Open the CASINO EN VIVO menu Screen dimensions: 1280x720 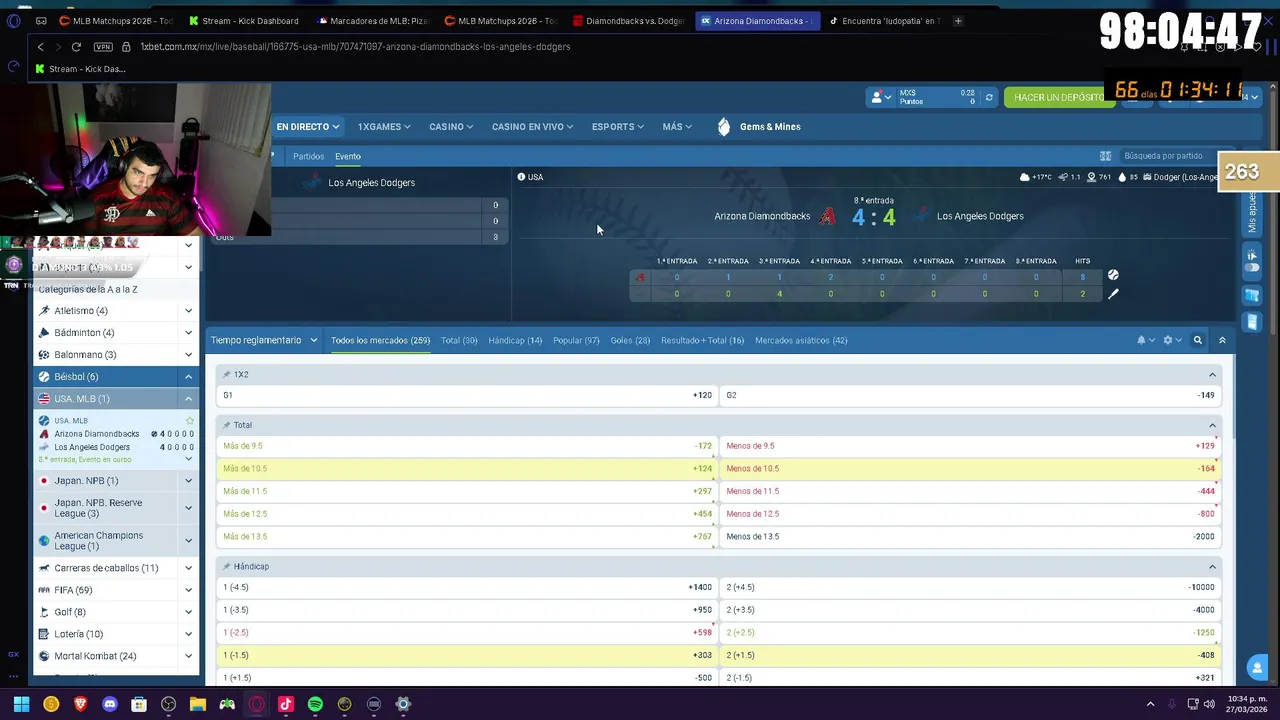pyautogui.click(x=532, y=127)
